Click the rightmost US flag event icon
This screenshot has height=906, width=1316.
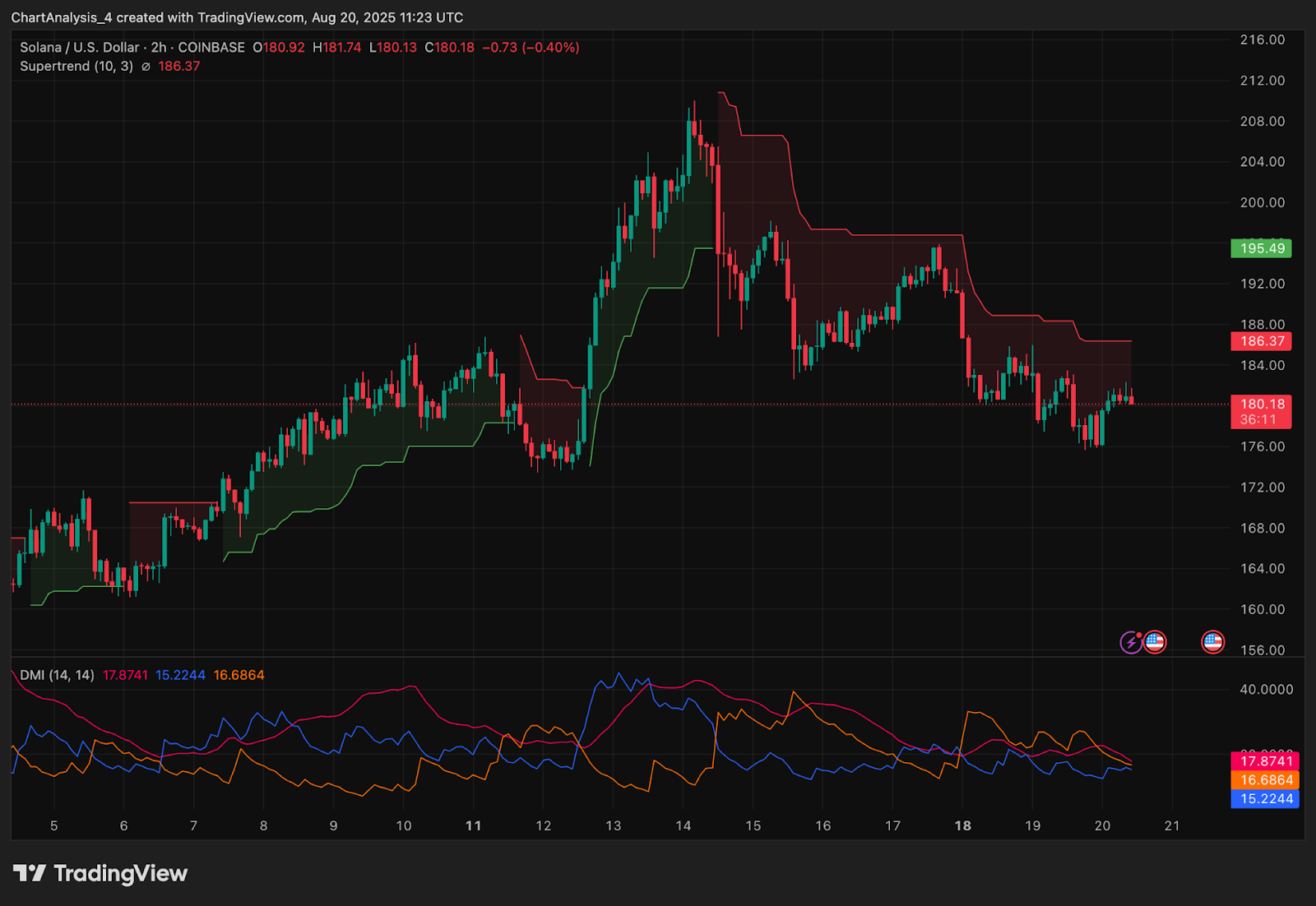pyautogui.click(x=1212, y=642)
